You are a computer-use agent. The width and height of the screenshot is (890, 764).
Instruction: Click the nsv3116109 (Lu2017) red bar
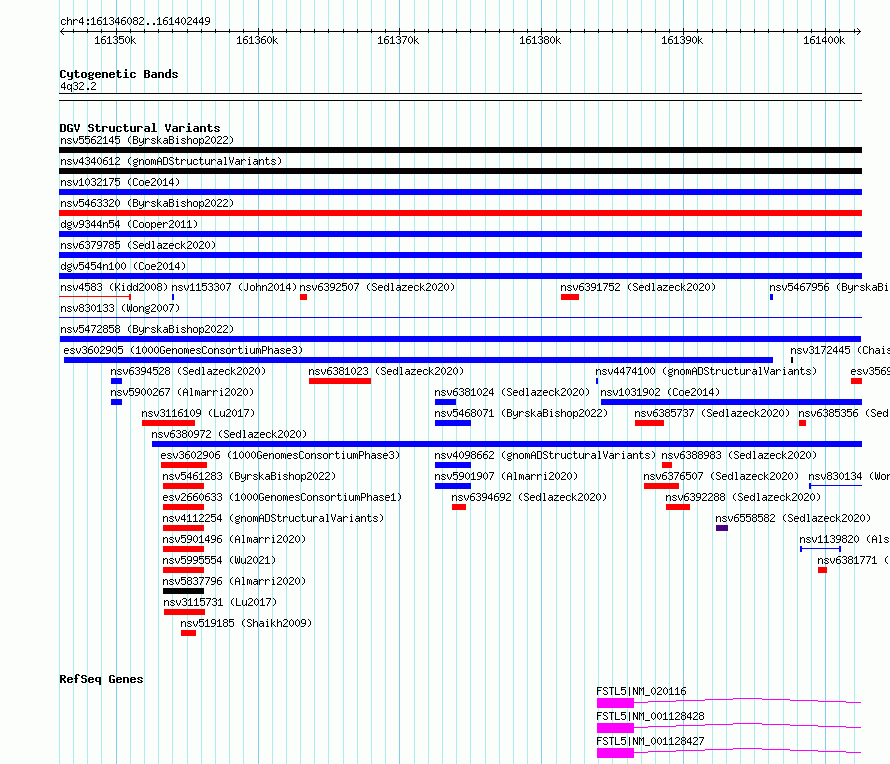(x=169, y=423)
